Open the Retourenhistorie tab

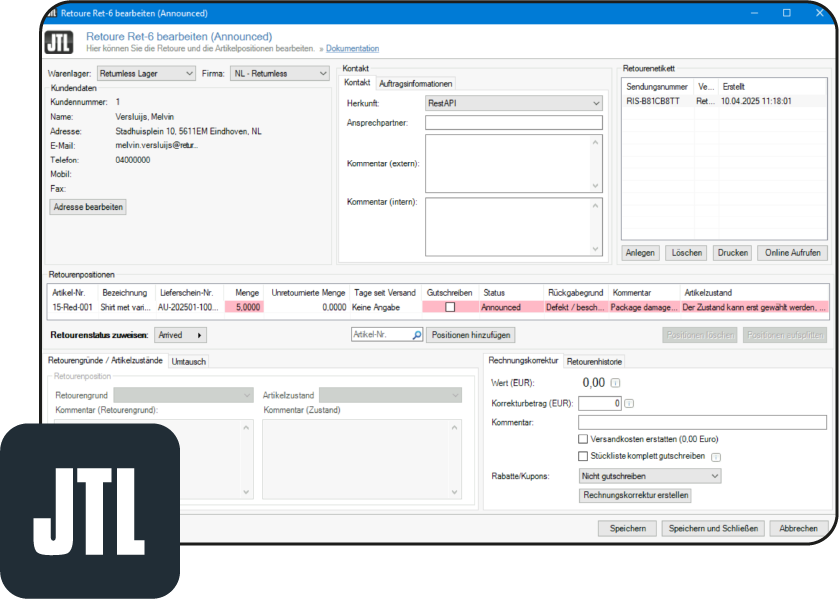coord(594,361)
